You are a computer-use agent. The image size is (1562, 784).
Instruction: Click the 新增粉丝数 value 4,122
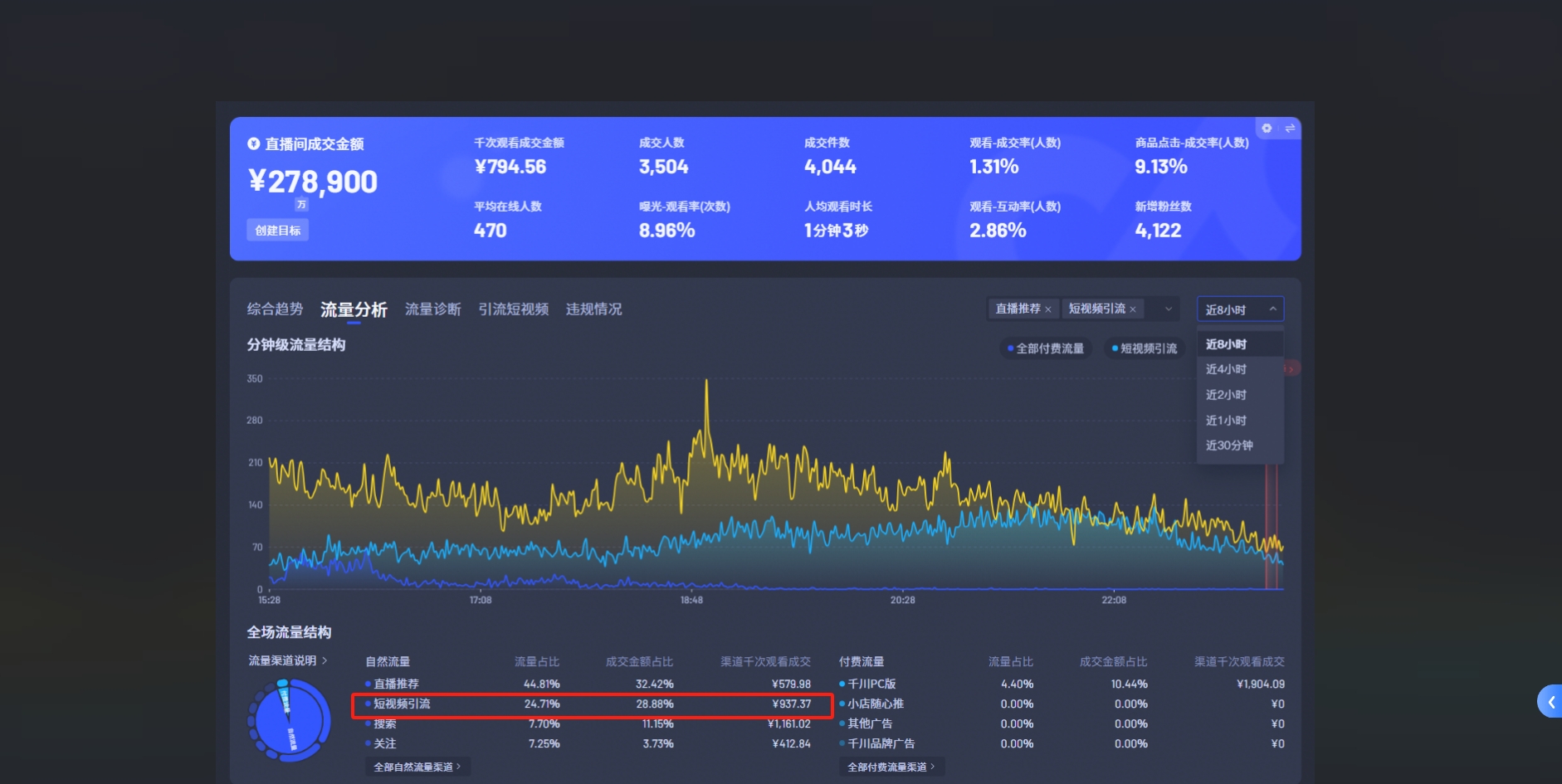coord(1158,231)
